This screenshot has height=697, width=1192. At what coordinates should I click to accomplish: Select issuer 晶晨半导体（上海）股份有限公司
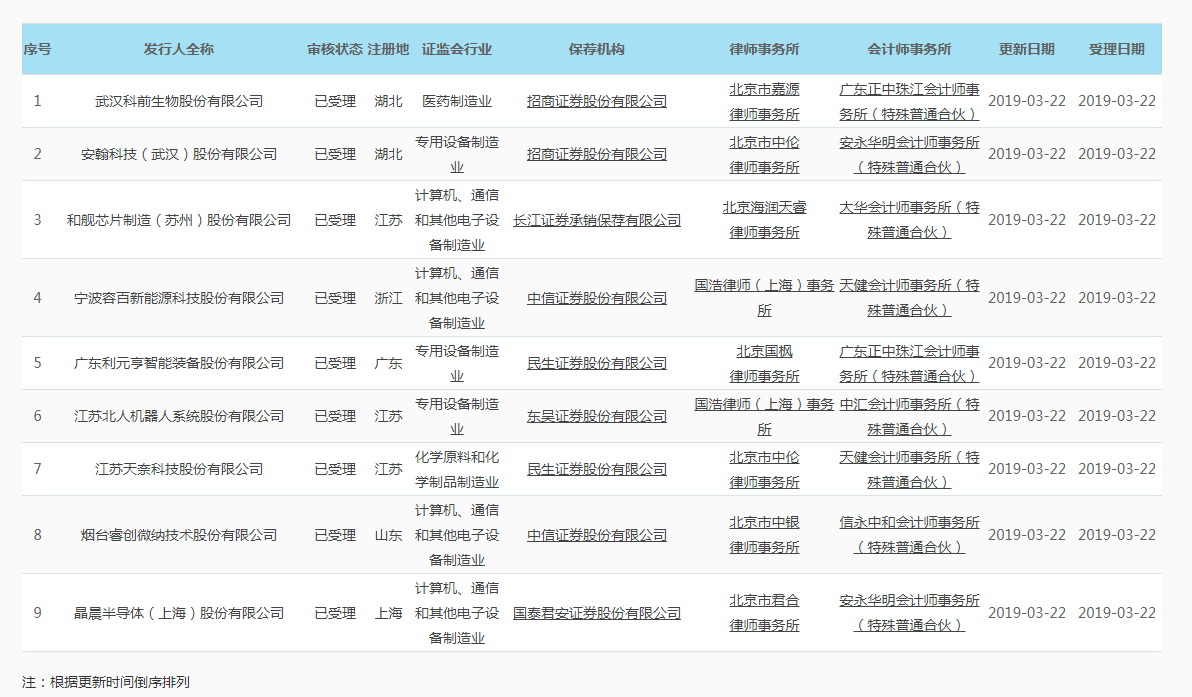(179, 613)
